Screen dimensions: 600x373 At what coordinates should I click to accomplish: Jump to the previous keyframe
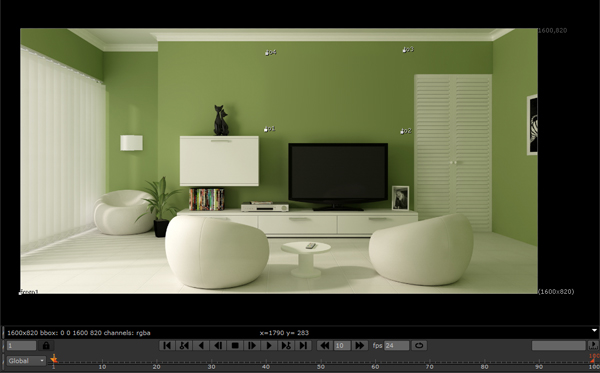tap(184, 345)
